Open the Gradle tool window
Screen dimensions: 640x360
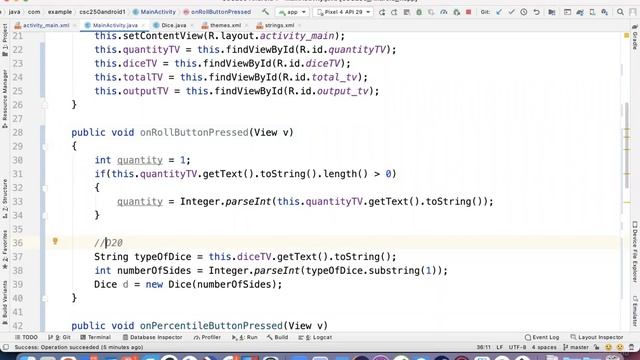pos(635,37)
